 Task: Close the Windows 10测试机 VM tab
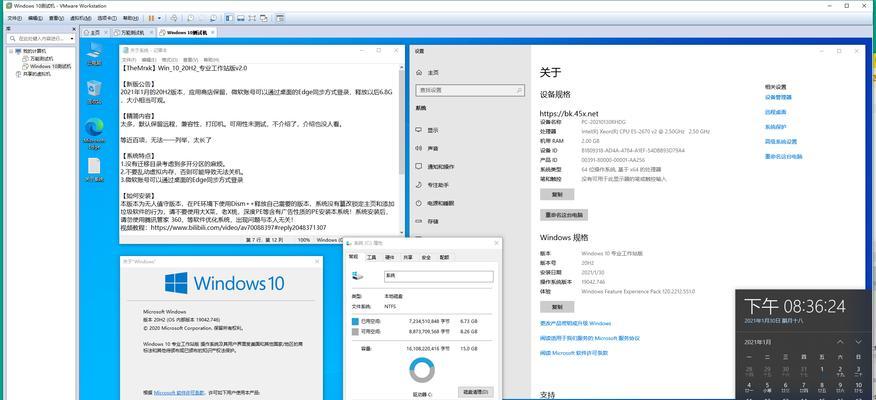[213, 32]
